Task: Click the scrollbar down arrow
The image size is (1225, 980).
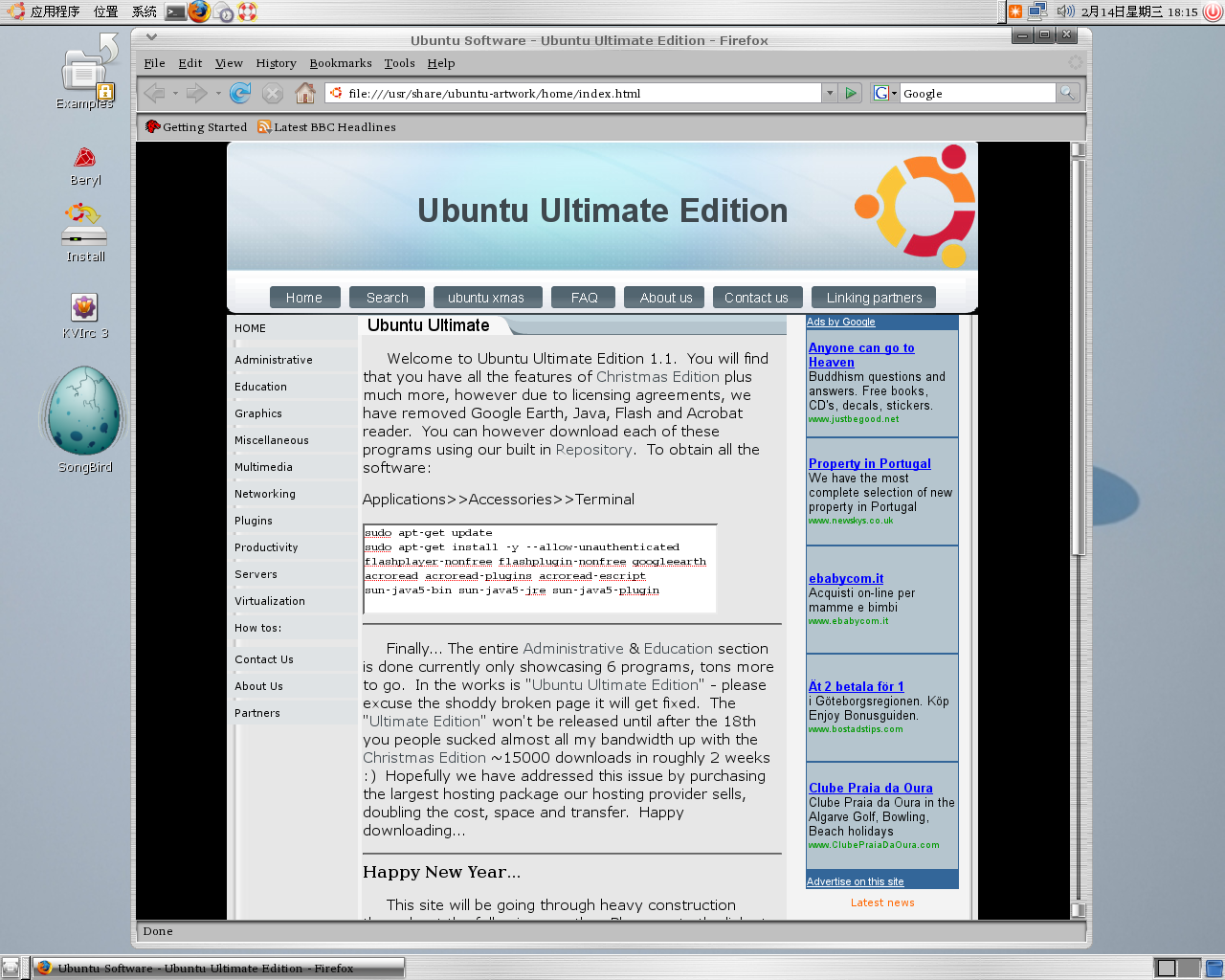Action: (1078, 910)
